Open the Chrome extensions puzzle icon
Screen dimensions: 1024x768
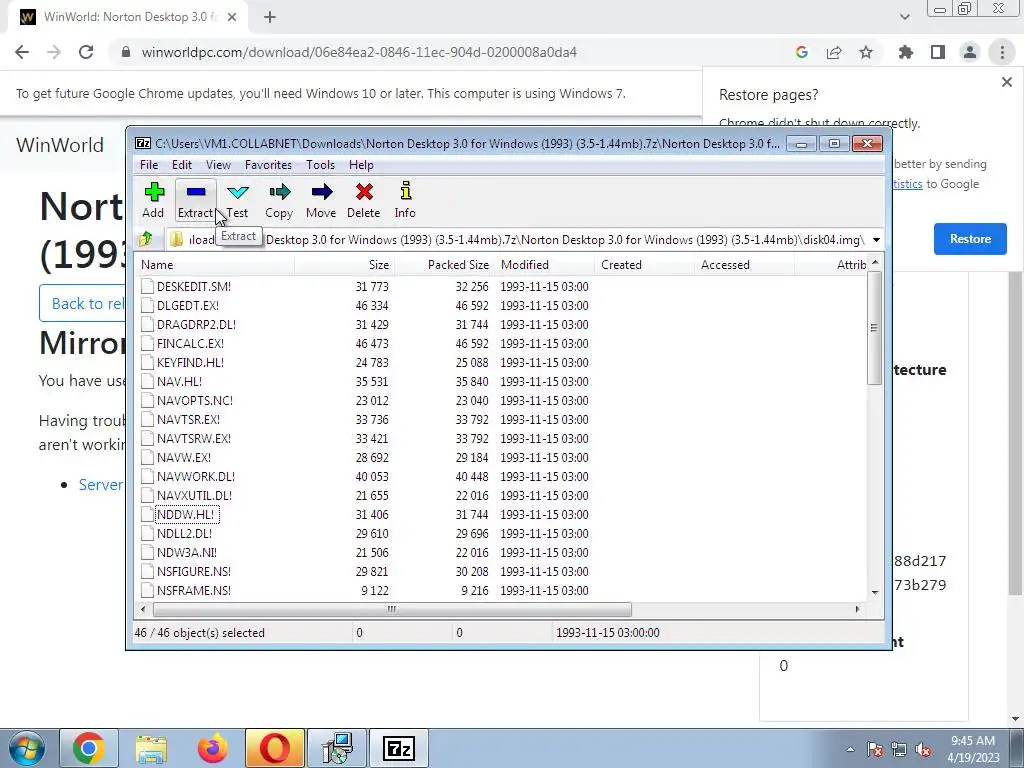tap(906, 52)
